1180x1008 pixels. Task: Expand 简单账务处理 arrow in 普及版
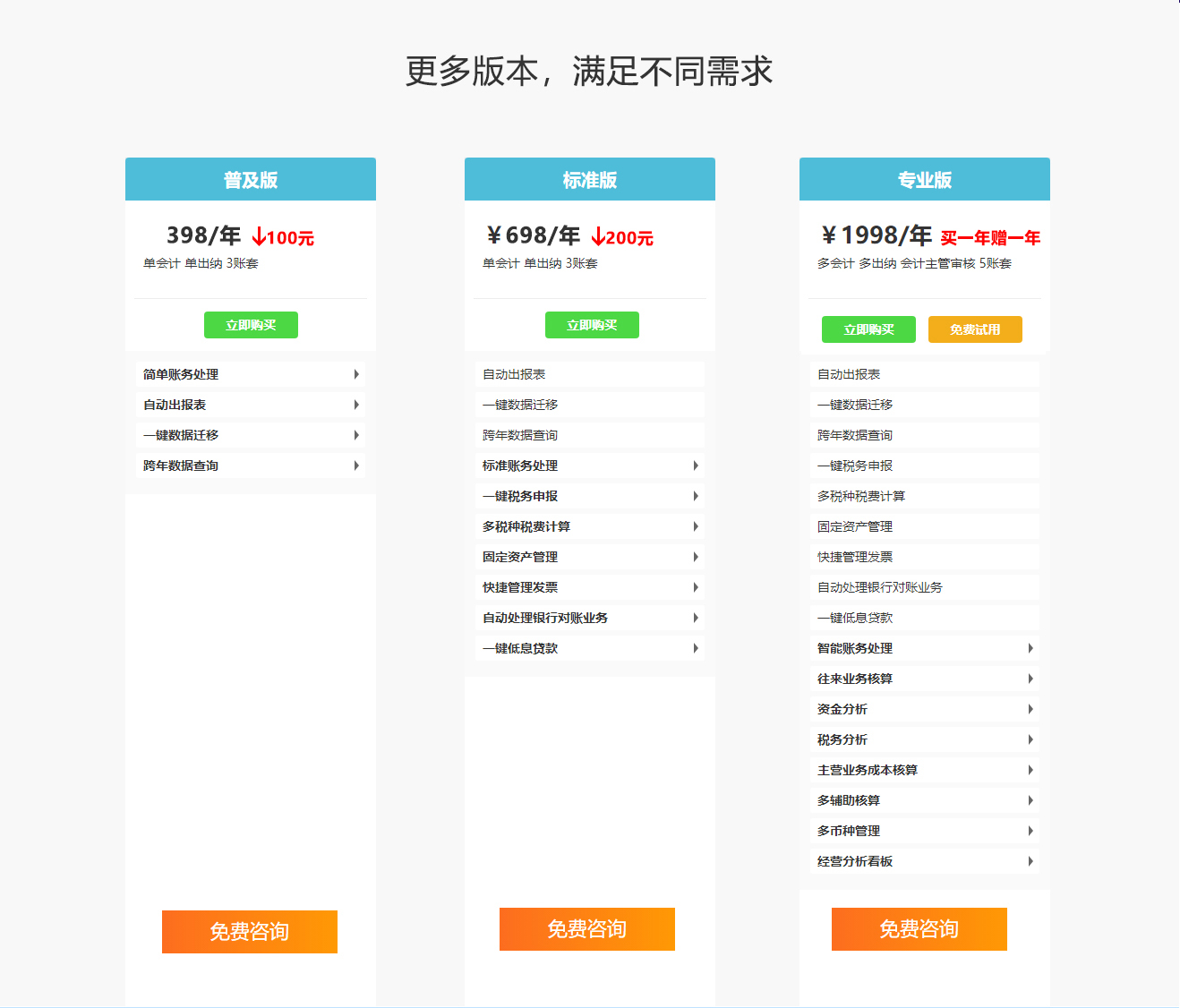click(x=356, y=374)
